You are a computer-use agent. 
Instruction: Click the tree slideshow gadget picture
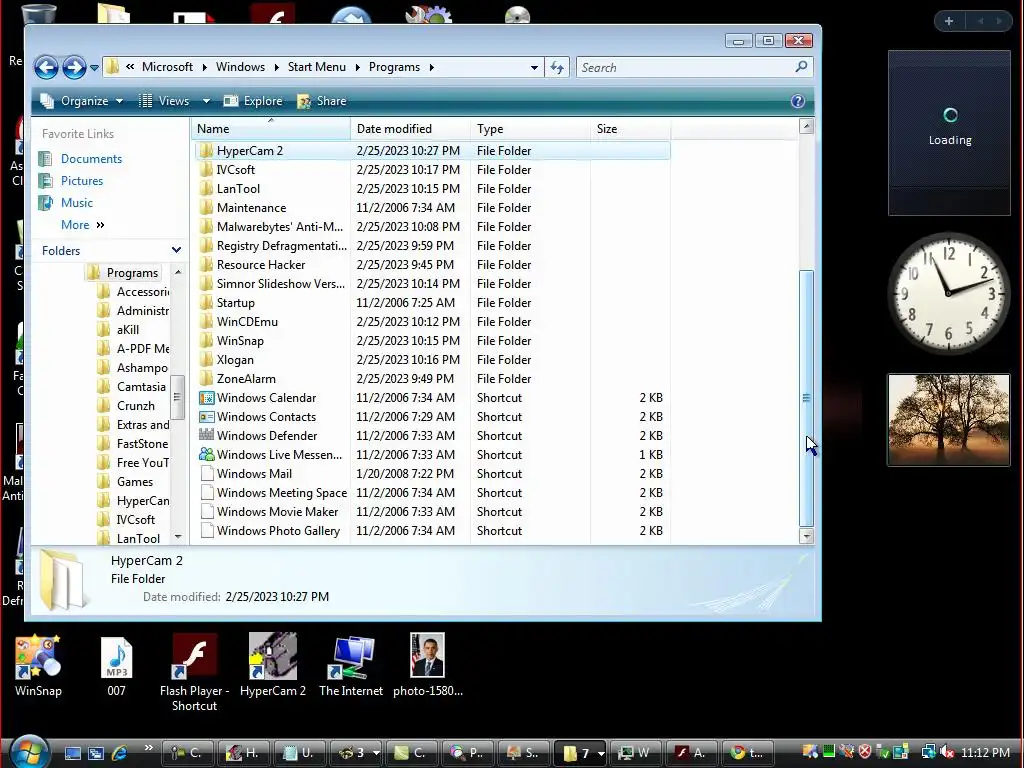pyautogui.click(x=949, y=420)
